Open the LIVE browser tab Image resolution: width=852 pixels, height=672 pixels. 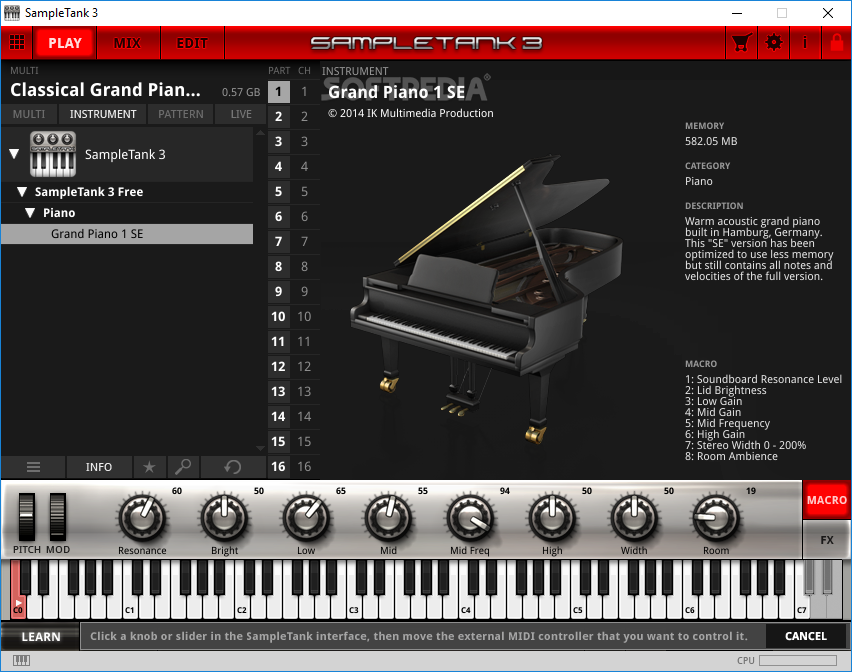[241, 114]
